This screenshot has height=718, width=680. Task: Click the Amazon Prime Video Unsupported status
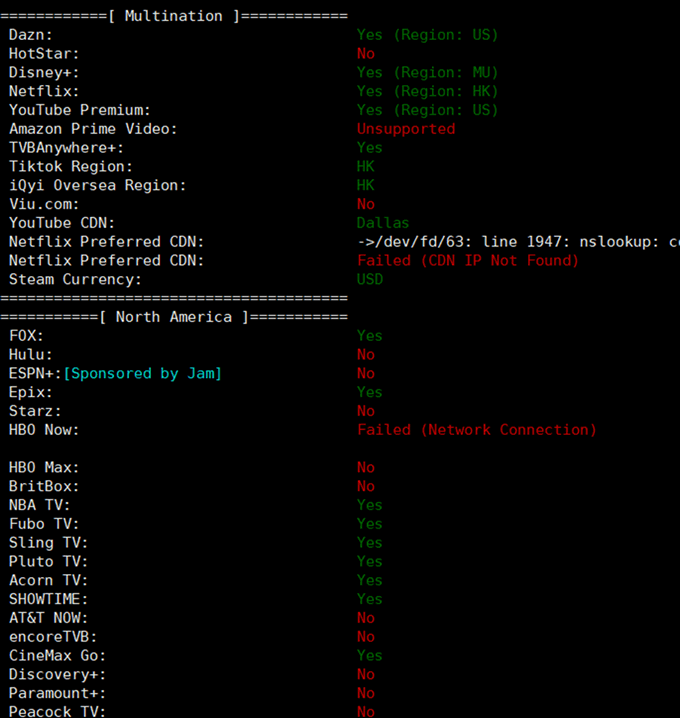point(406,129)
